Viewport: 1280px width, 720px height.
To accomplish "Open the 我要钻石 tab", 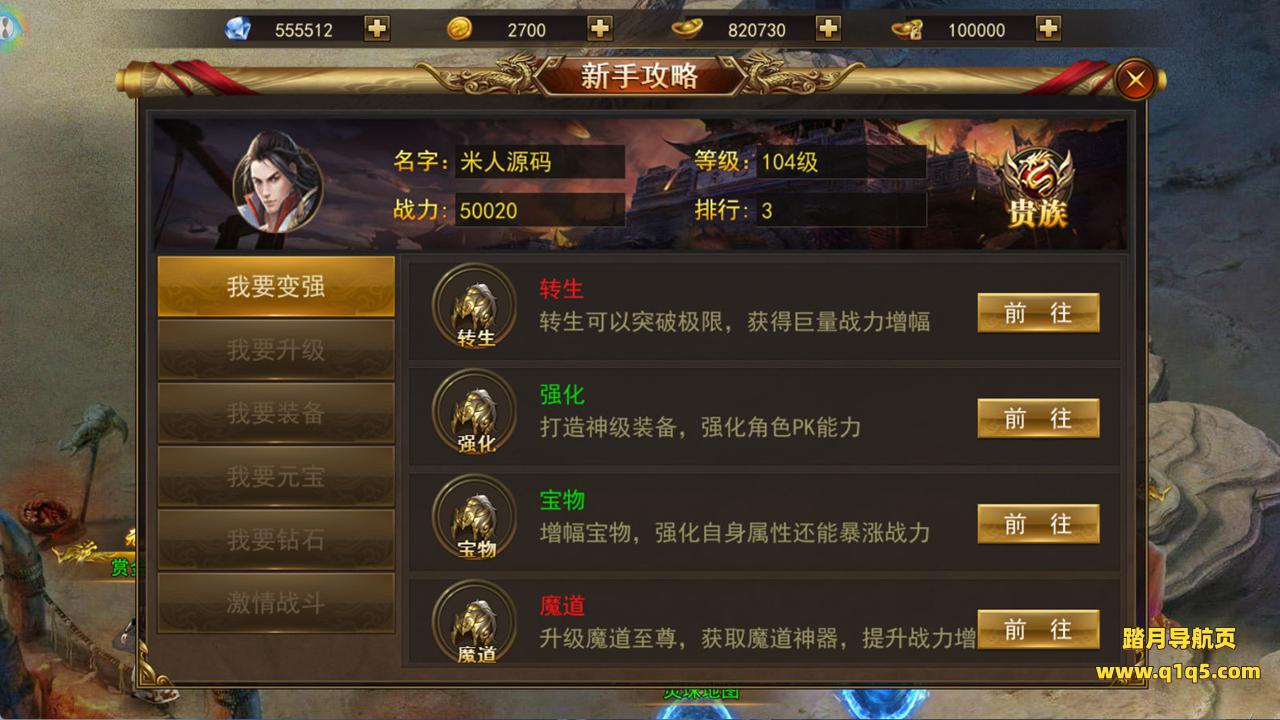I will [276, 539].
